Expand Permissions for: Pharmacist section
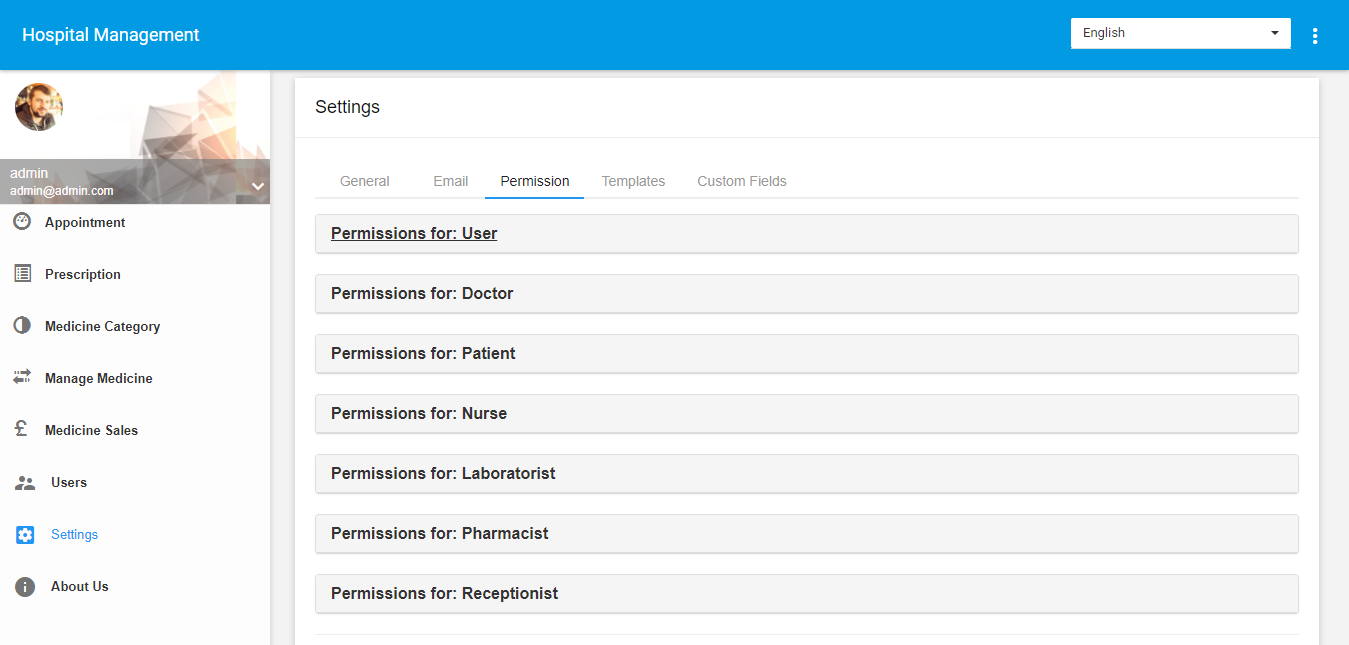This screenshot has width=1349, height=645. (x=807, y=533)
